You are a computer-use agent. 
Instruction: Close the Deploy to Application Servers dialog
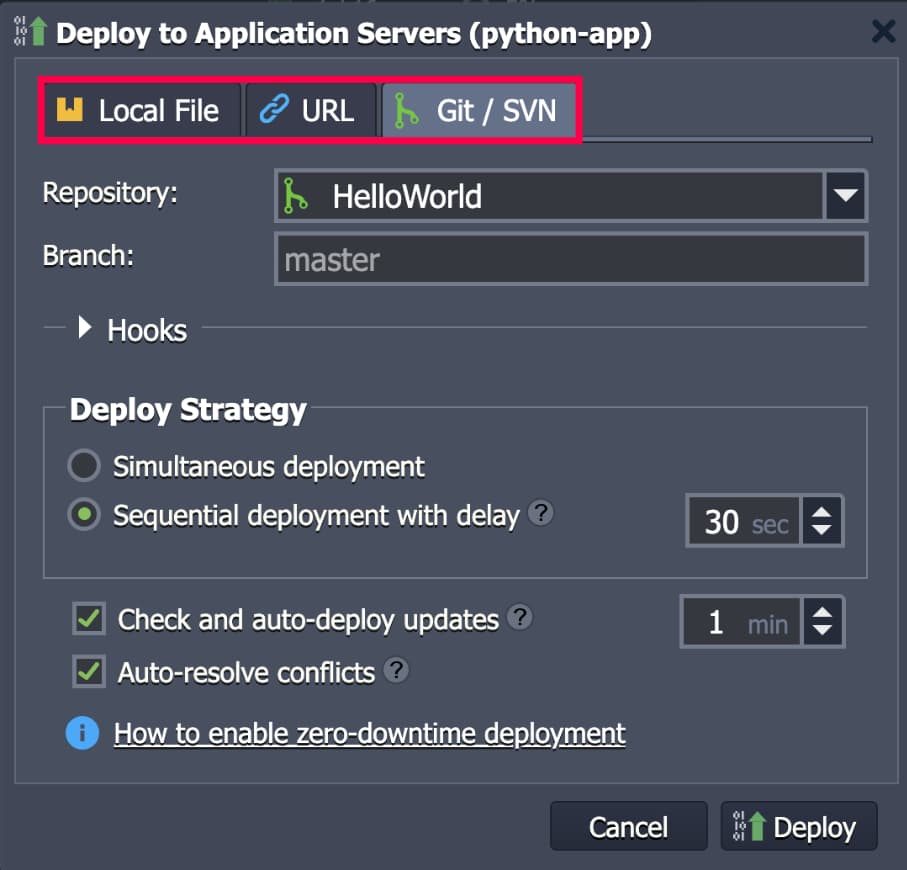click(883, 31)
